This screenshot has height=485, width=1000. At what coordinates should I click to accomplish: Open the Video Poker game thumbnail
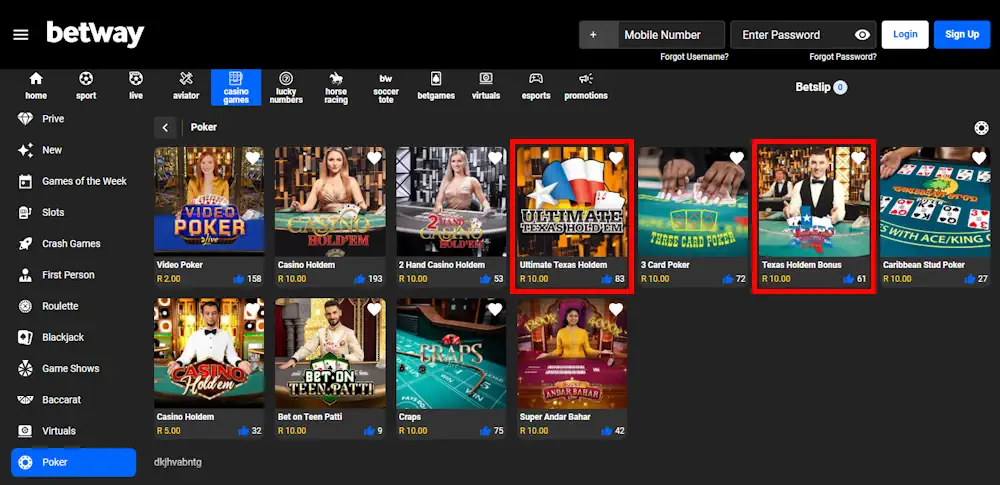209,202
